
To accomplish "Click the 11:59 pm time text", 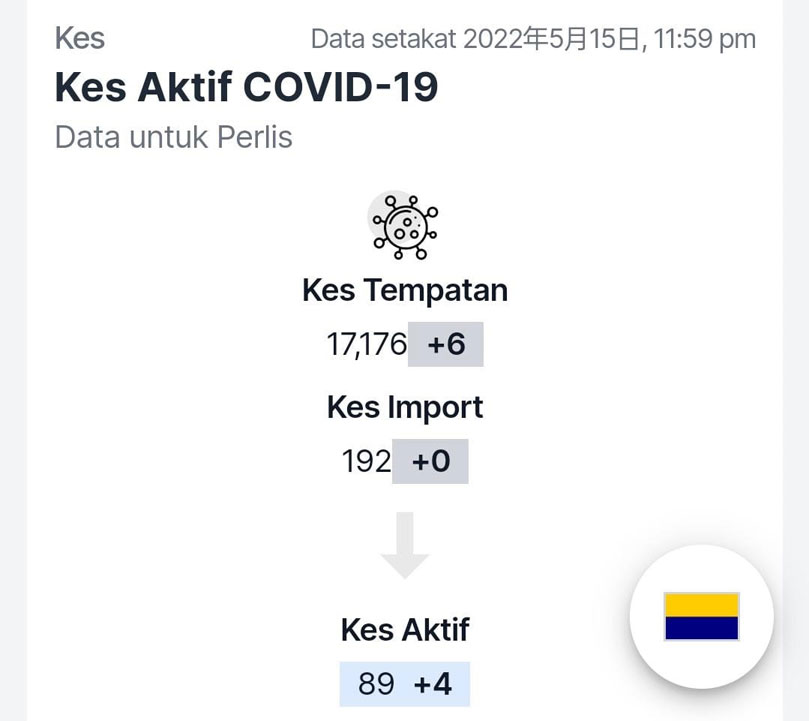I will [x=704, y=39].
